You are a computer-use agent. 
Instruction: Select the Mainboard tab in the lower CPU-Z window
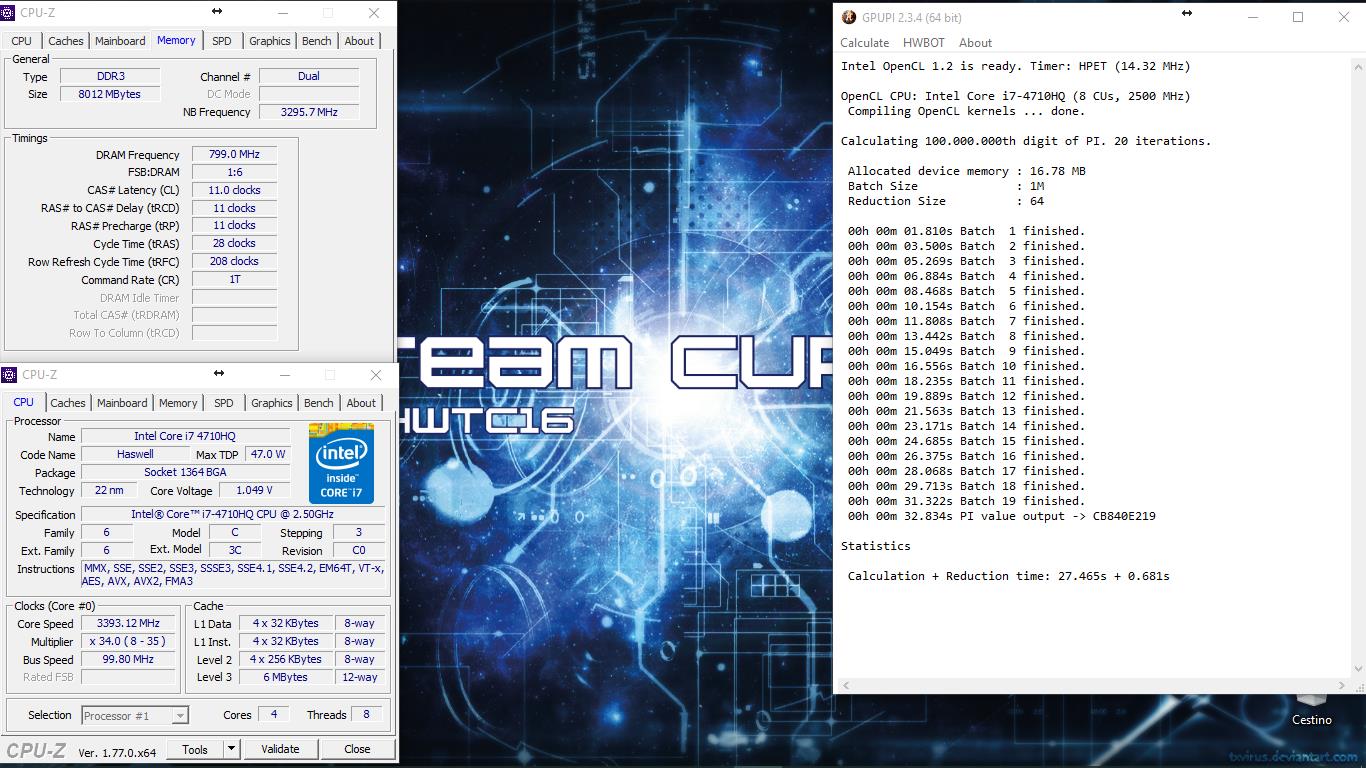122,403
